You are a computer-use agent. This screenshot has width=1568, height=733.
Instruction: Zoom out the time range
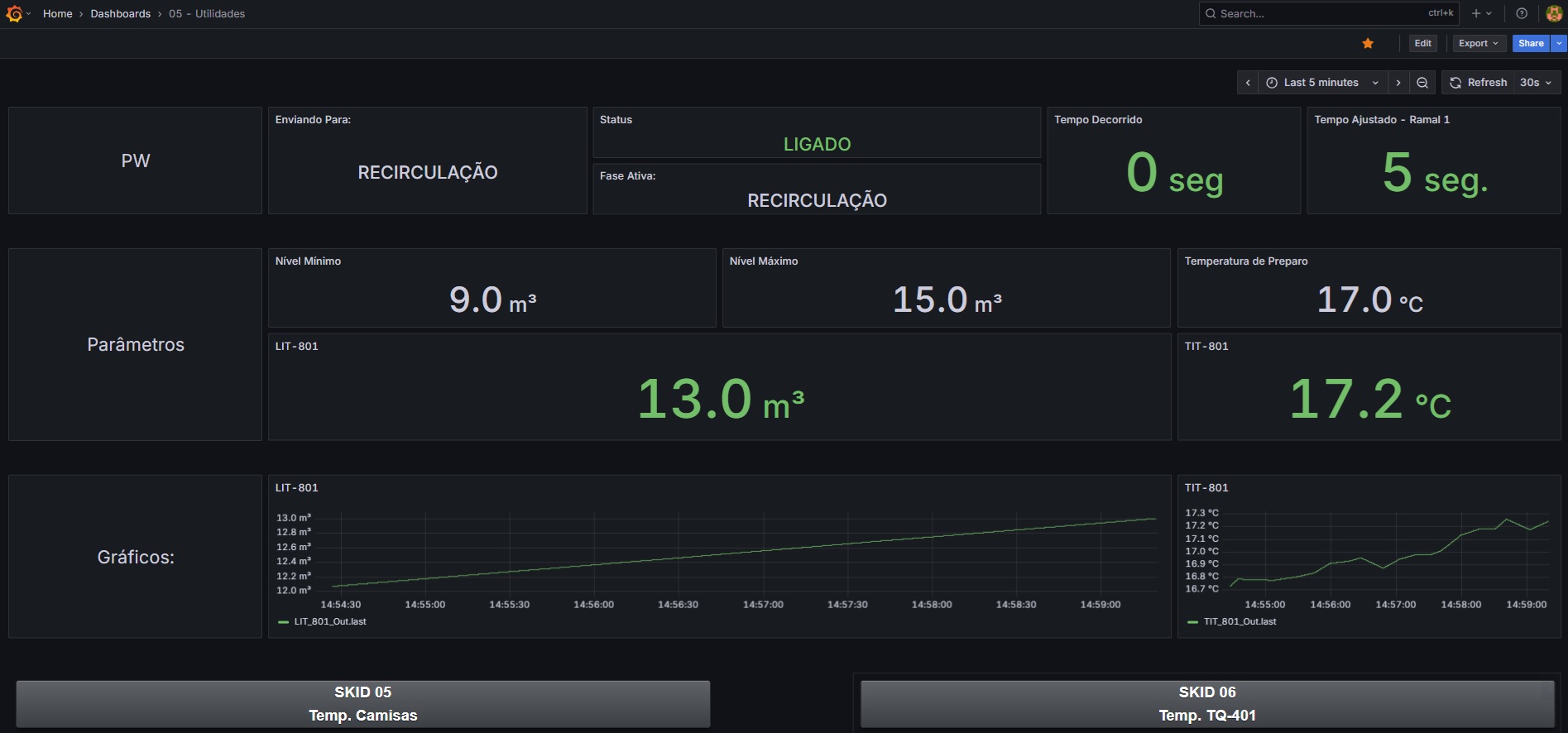click(x=1422, y=83)
